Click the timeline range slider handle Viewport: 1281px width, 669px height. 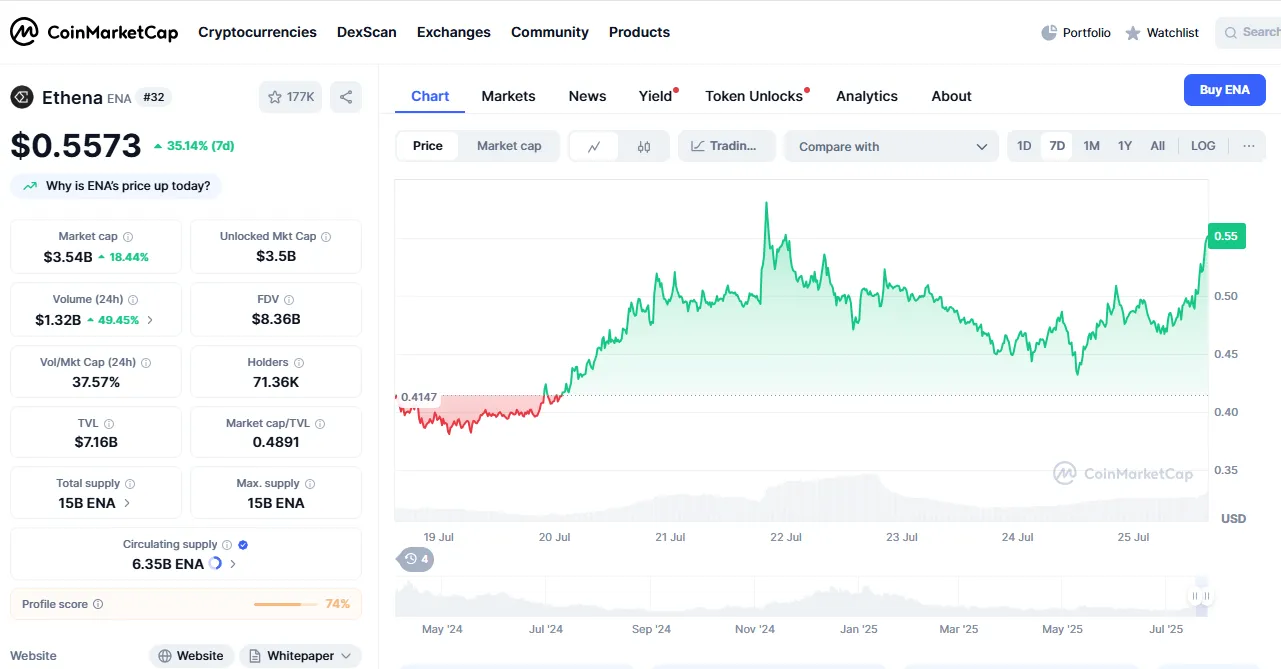tap(1200, 597)
